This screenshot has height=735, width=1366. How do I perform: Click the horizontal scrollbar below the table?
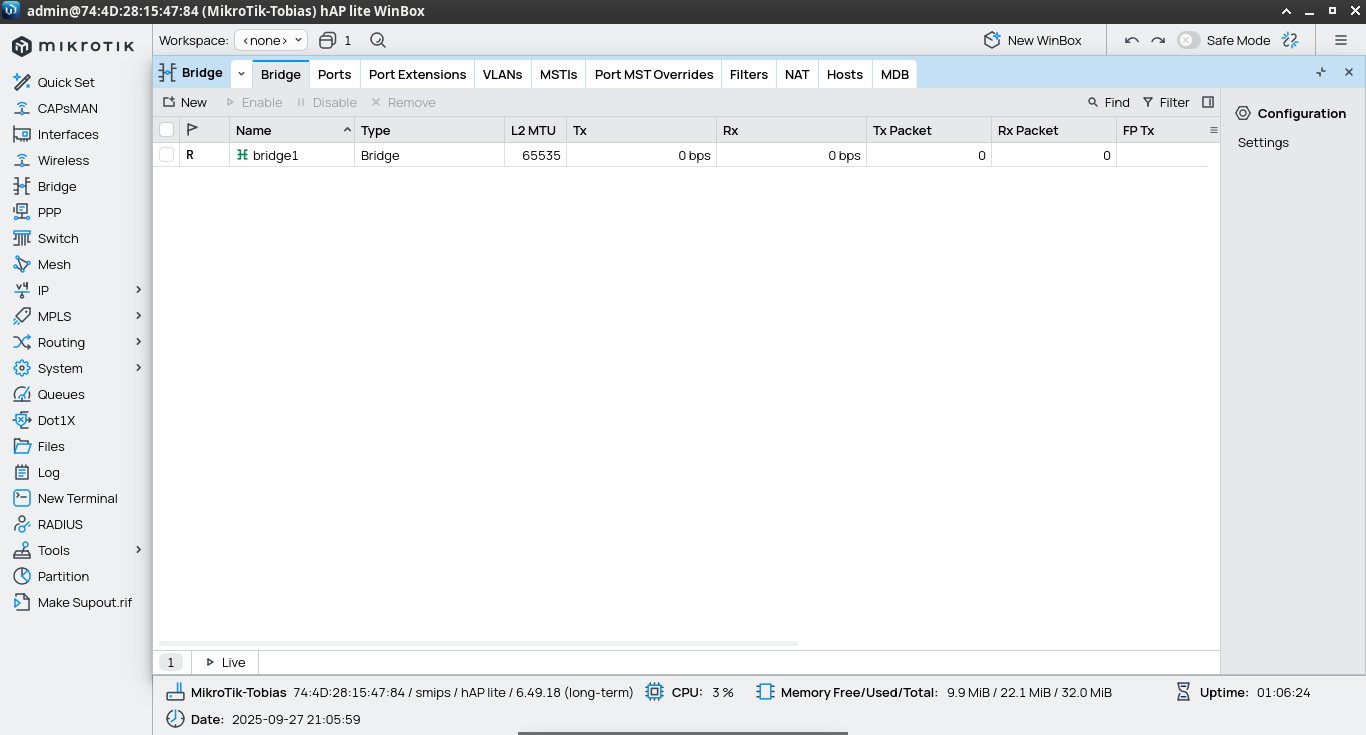(x=478, y=643)
